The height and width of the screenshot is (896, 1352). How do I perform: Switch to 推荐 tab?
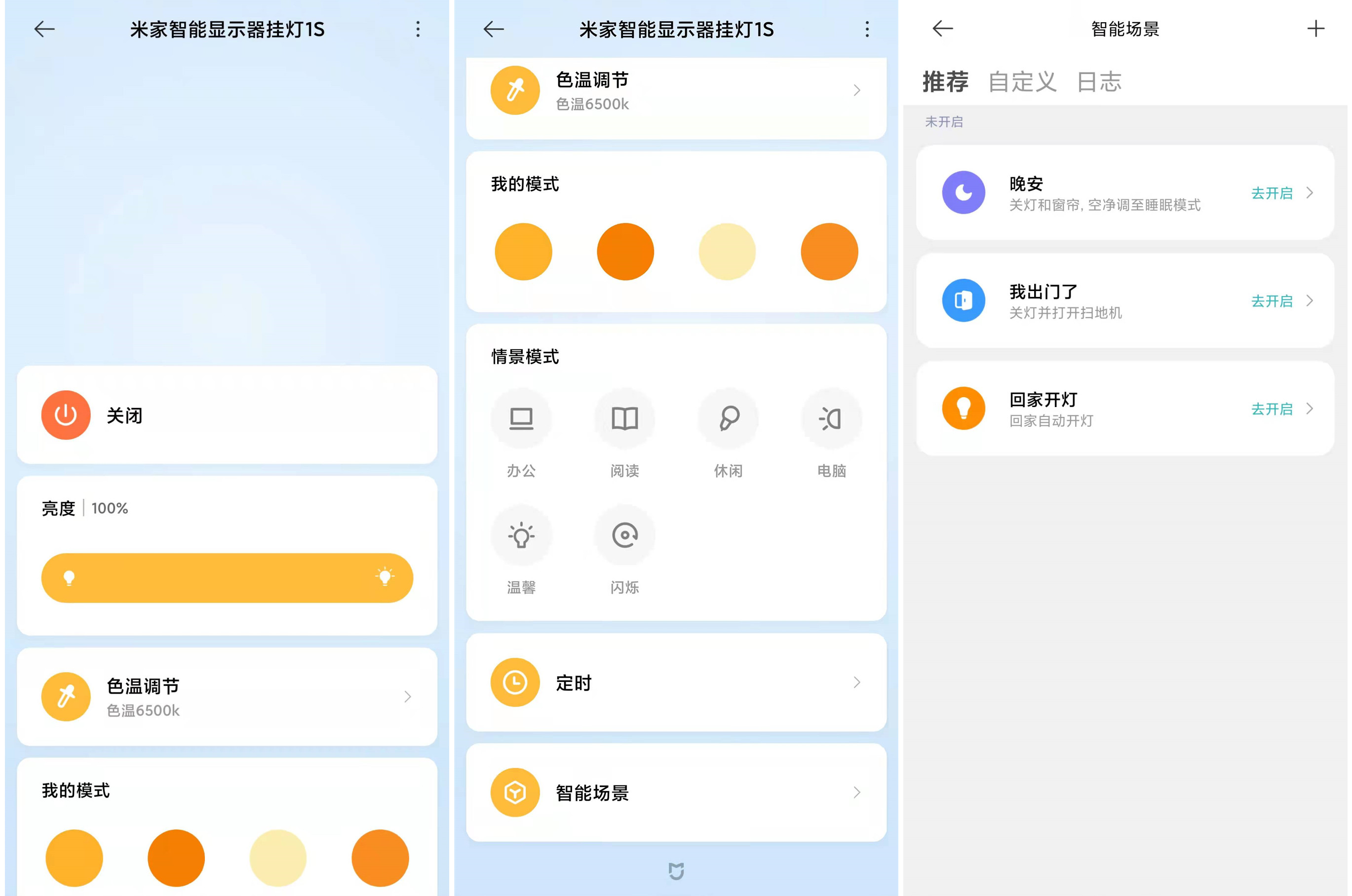click(946, 82)
